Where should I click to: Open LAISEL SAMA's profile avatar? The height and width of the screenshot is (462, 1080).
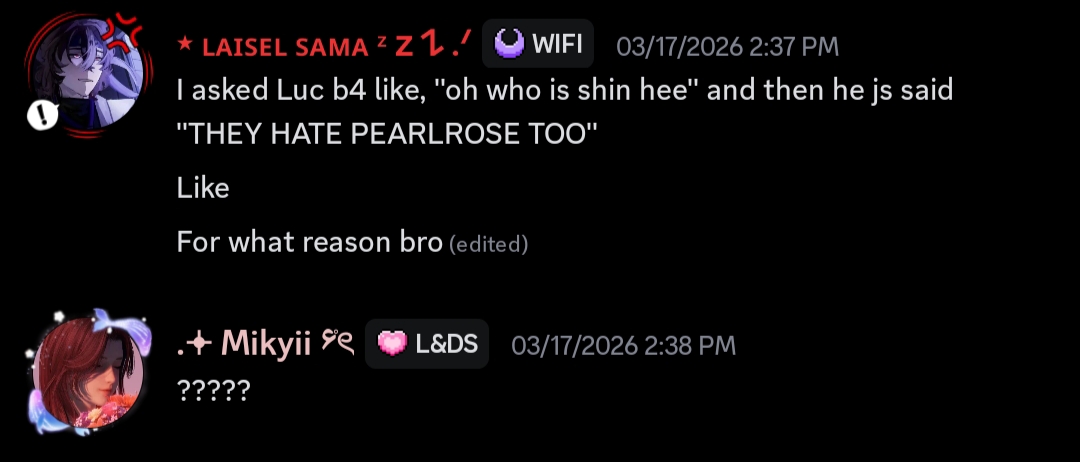coord(88,74)
